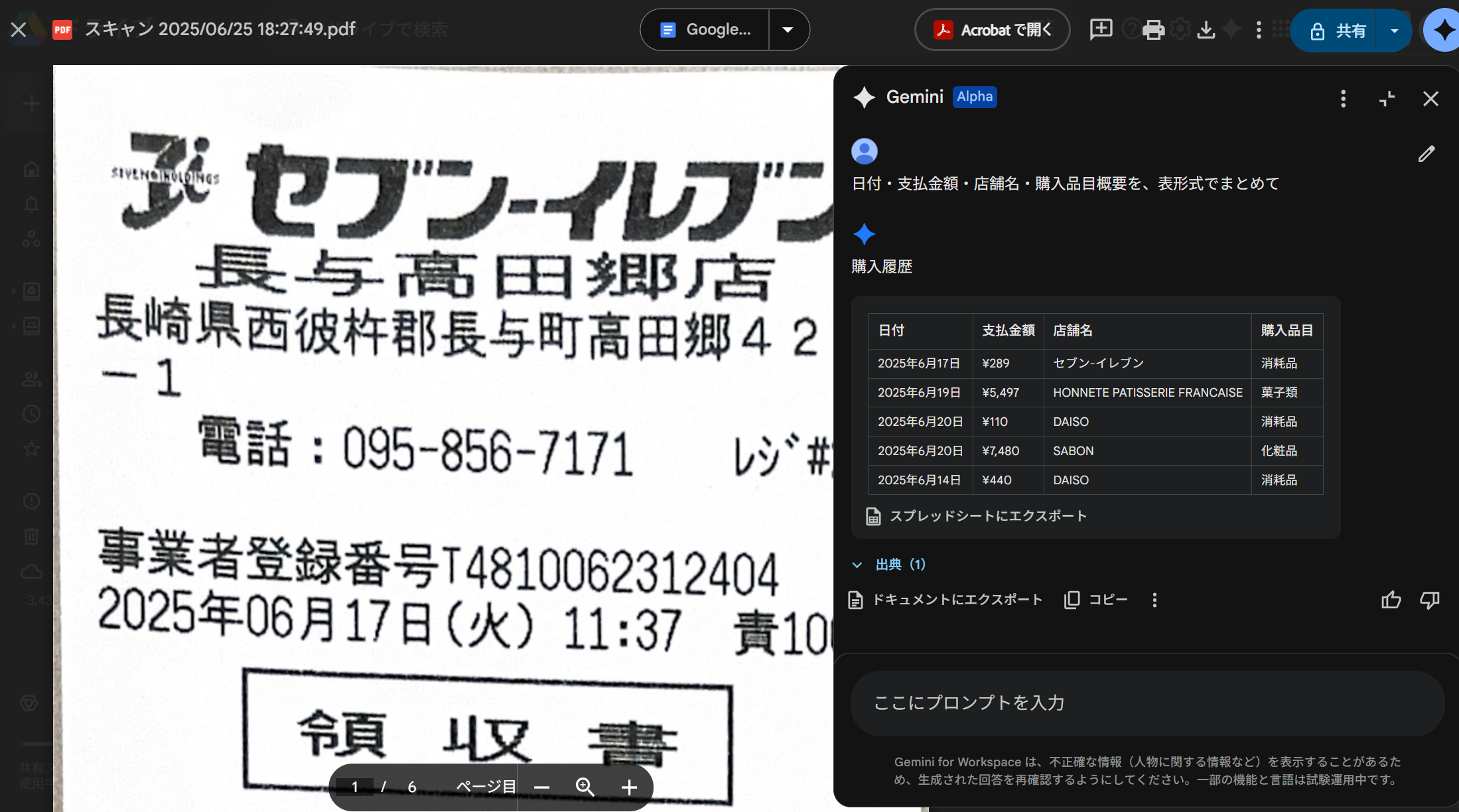
Task: Click the 店舗名 column header
Action: pyautogui.click(x=1147, y=331)
